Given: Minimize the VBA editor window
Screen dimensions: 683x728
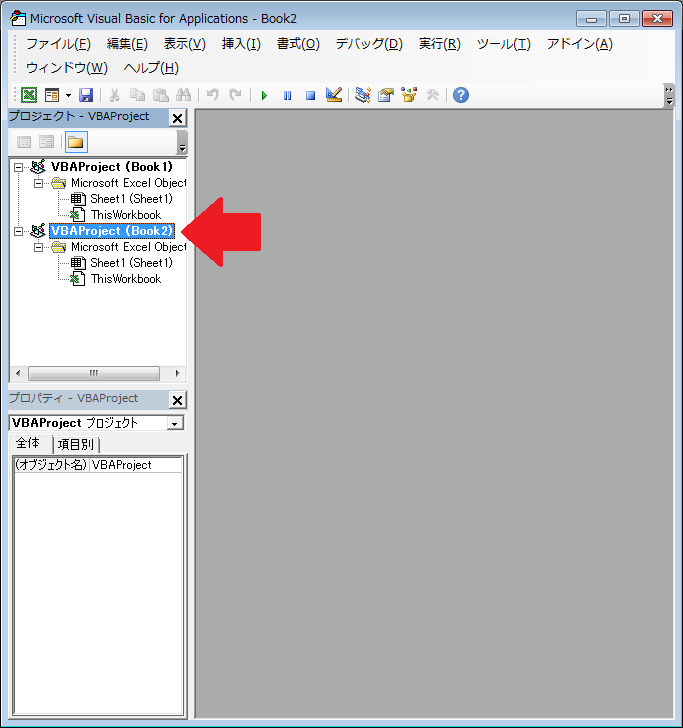Looking at the screenshot, I should click(591, 19).
